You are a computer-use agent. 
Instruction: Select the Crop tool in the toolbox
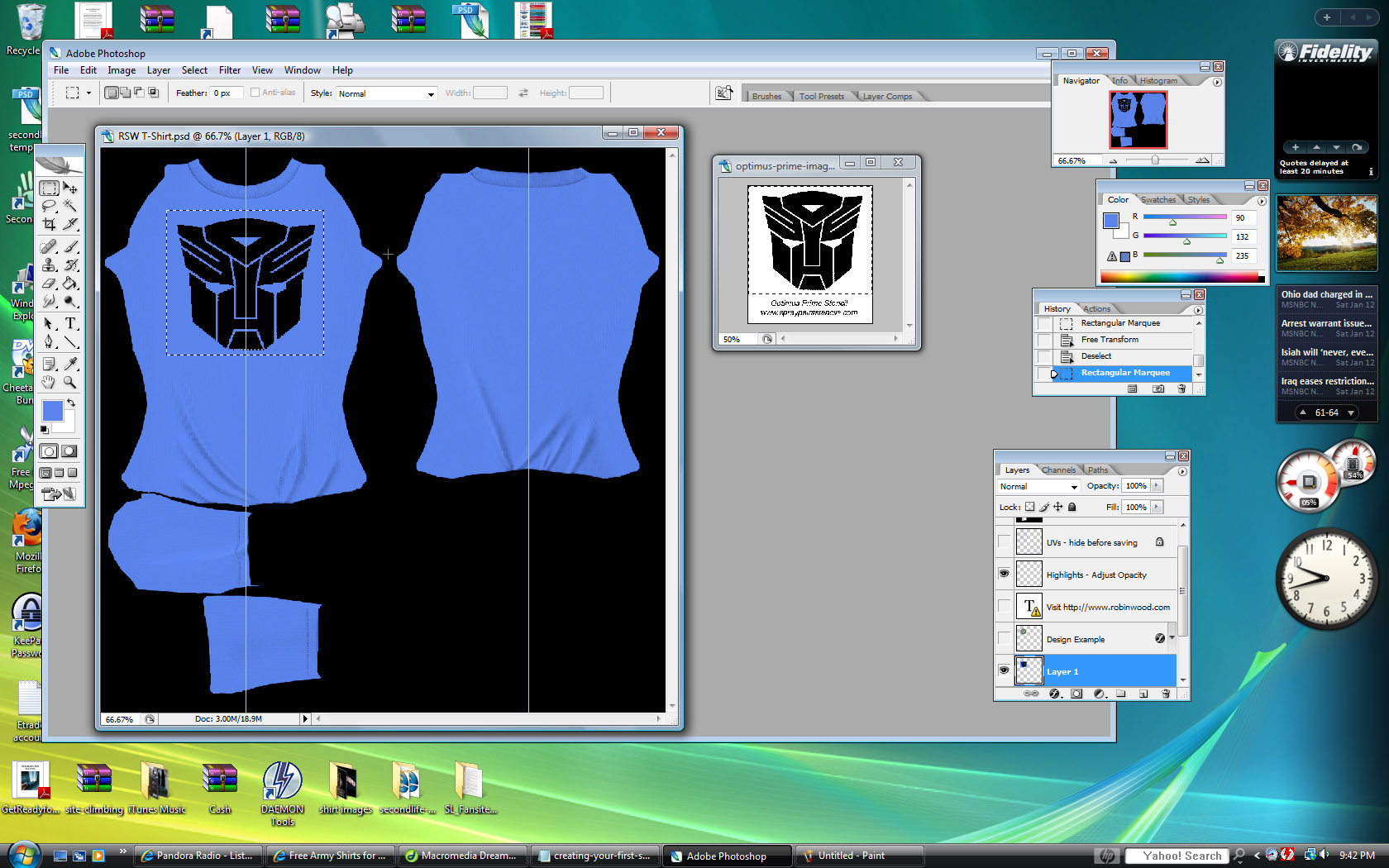click(50, 224)
